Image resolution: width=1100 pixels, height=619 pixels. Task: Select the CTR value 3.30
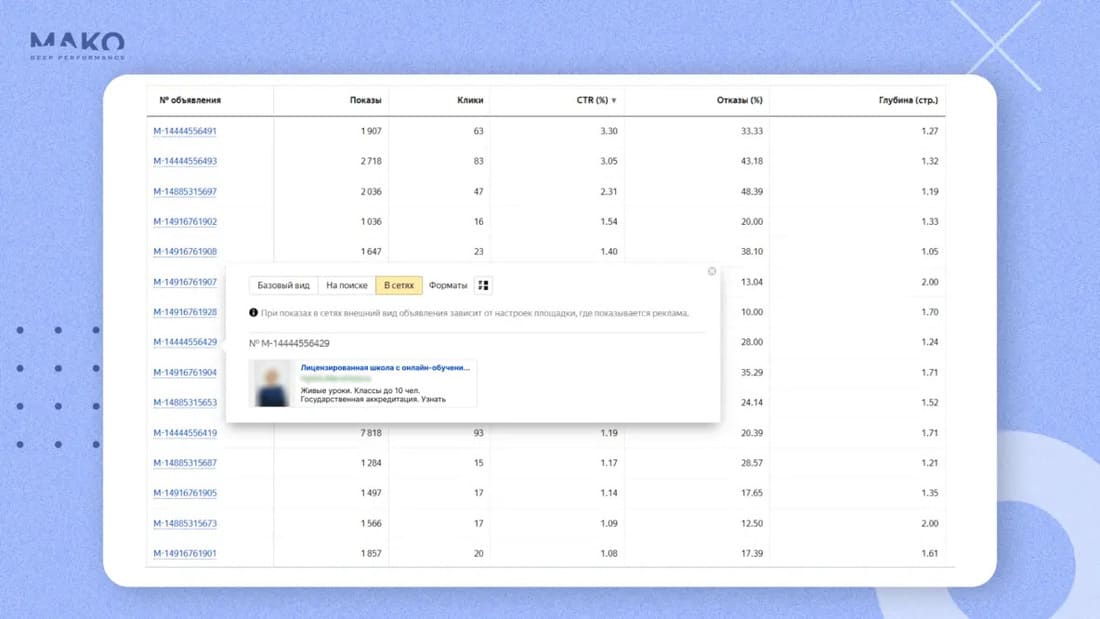[x=609, y=131]
